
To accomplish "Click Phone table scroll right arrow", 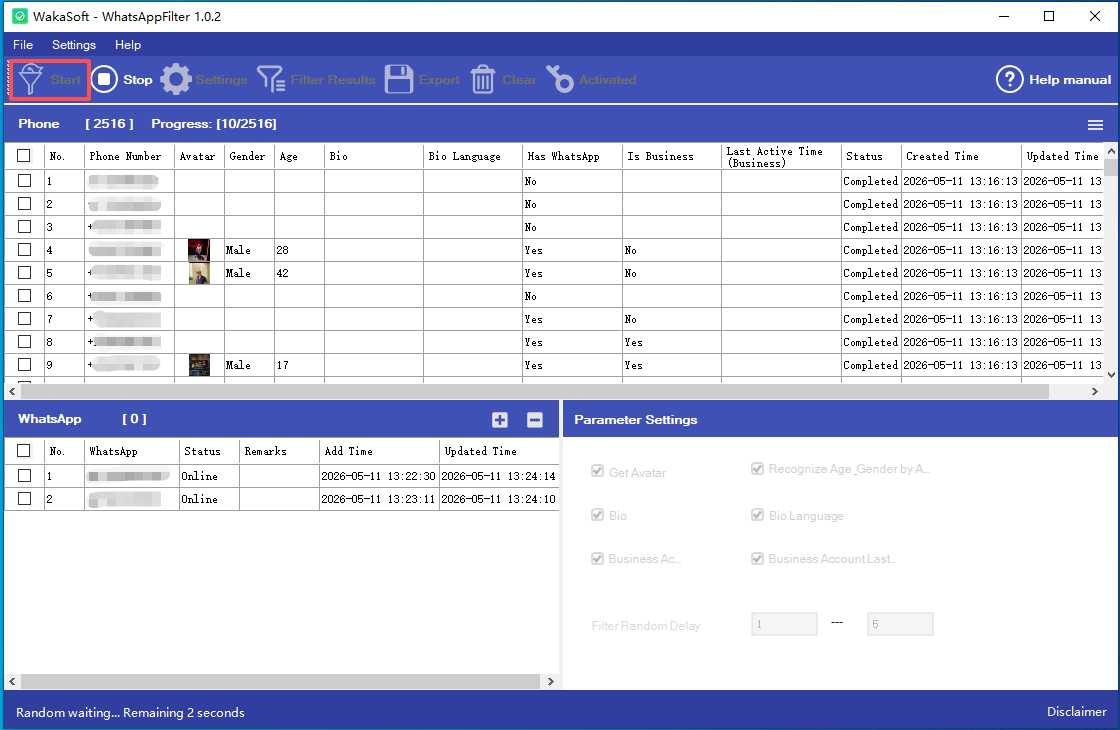I will (1094, 391).
